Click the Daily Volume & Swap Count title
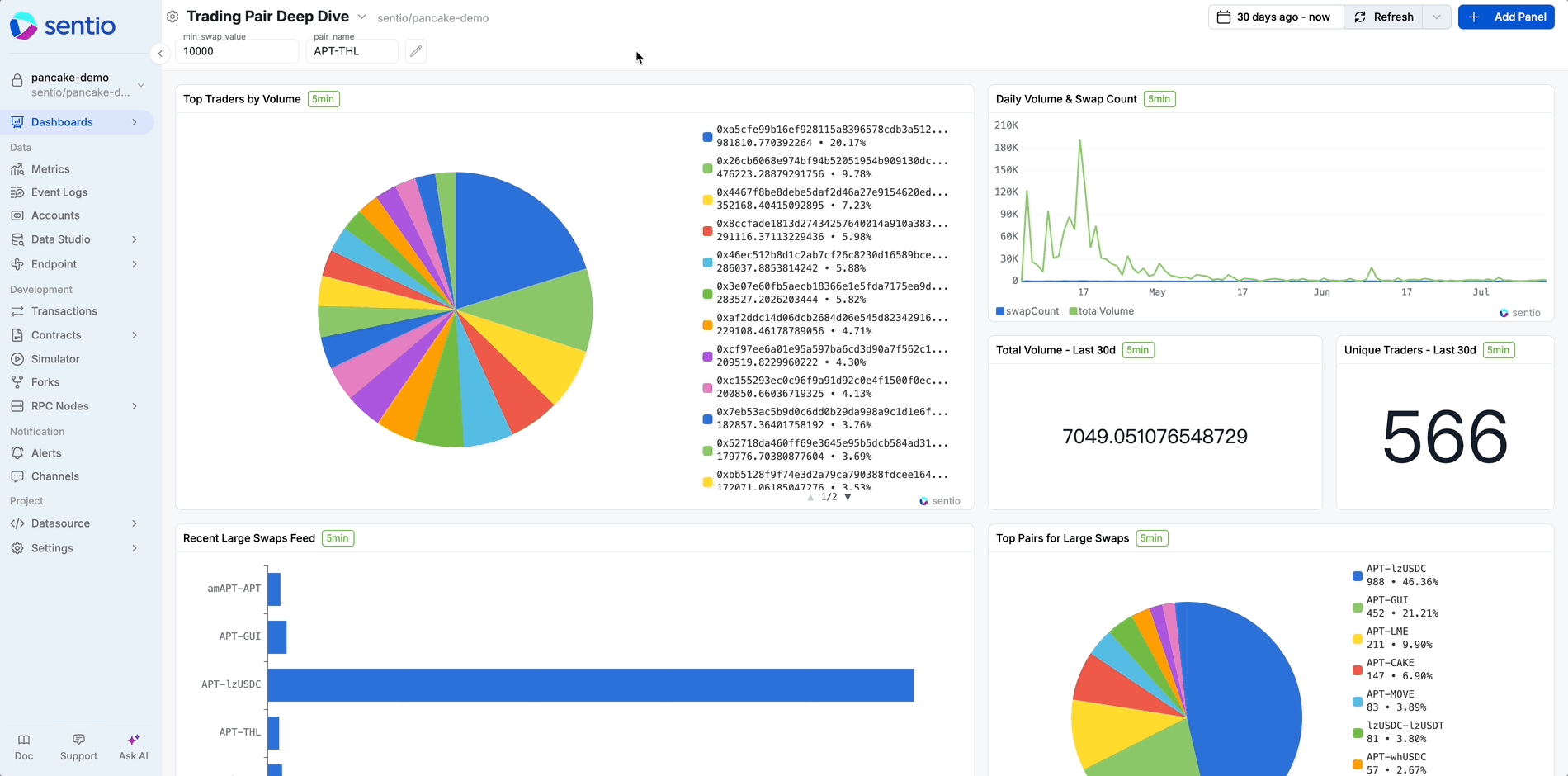 [x=1066, y=99]
